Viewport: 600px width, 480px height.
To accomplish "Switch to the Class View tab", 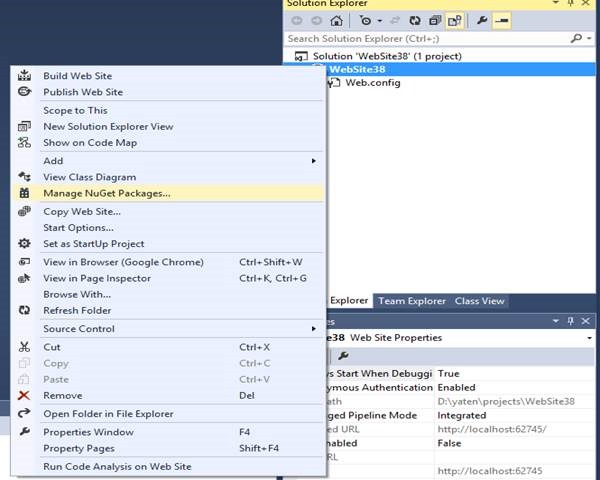I will 479,301.
